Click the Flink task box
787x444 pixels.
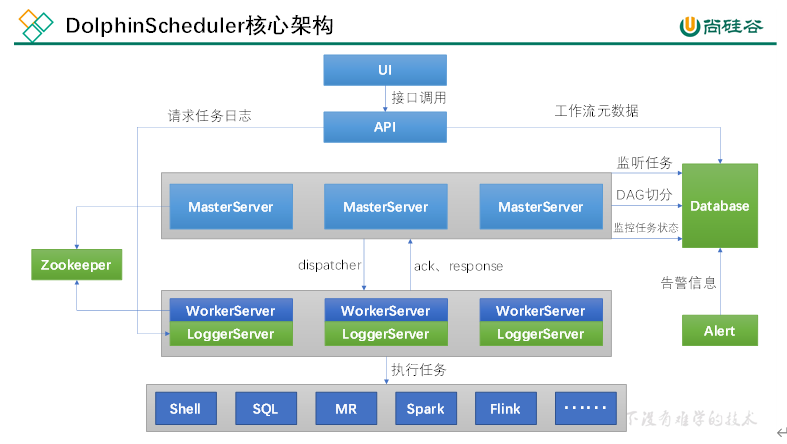[505, 408]
